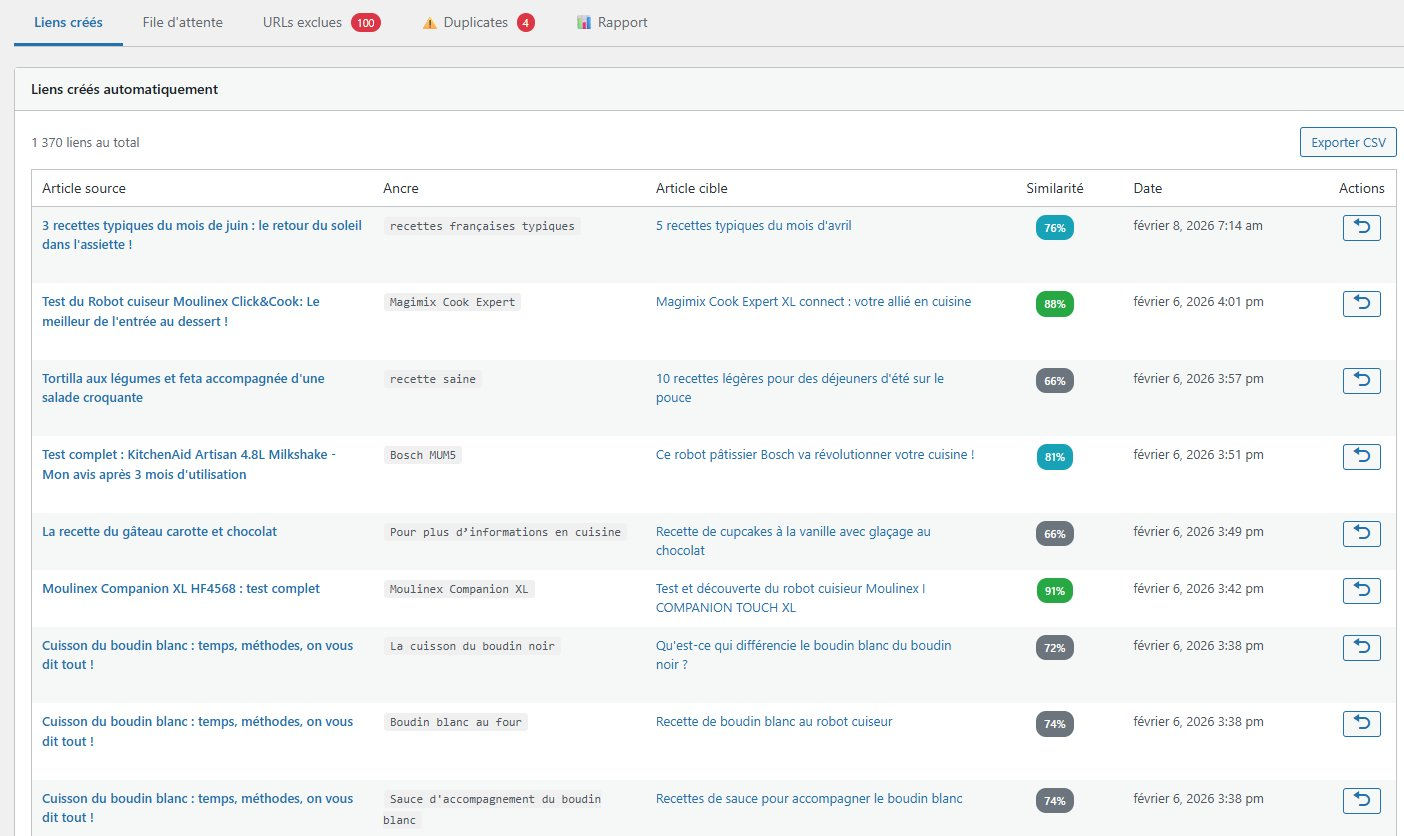Open the "Rapport" tab

(623, 21)
